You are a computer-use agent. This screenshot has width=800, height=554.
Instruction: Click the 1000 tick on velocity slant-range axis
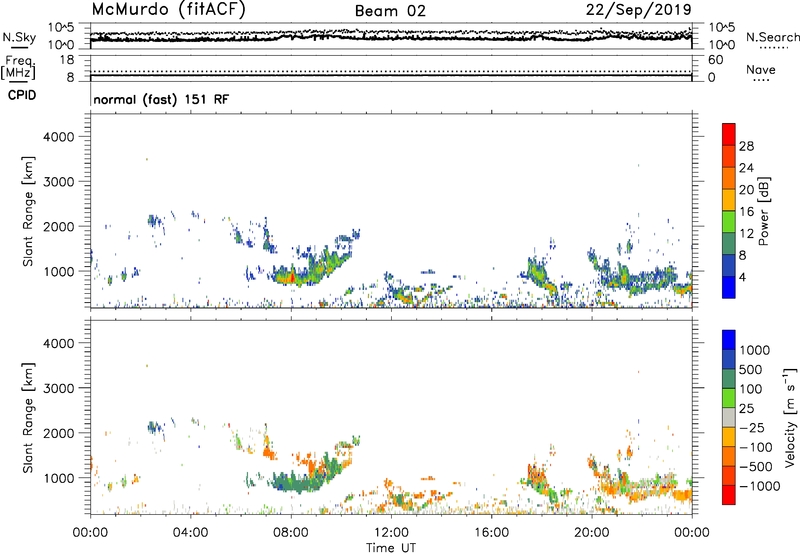click(x=59, y=478)
